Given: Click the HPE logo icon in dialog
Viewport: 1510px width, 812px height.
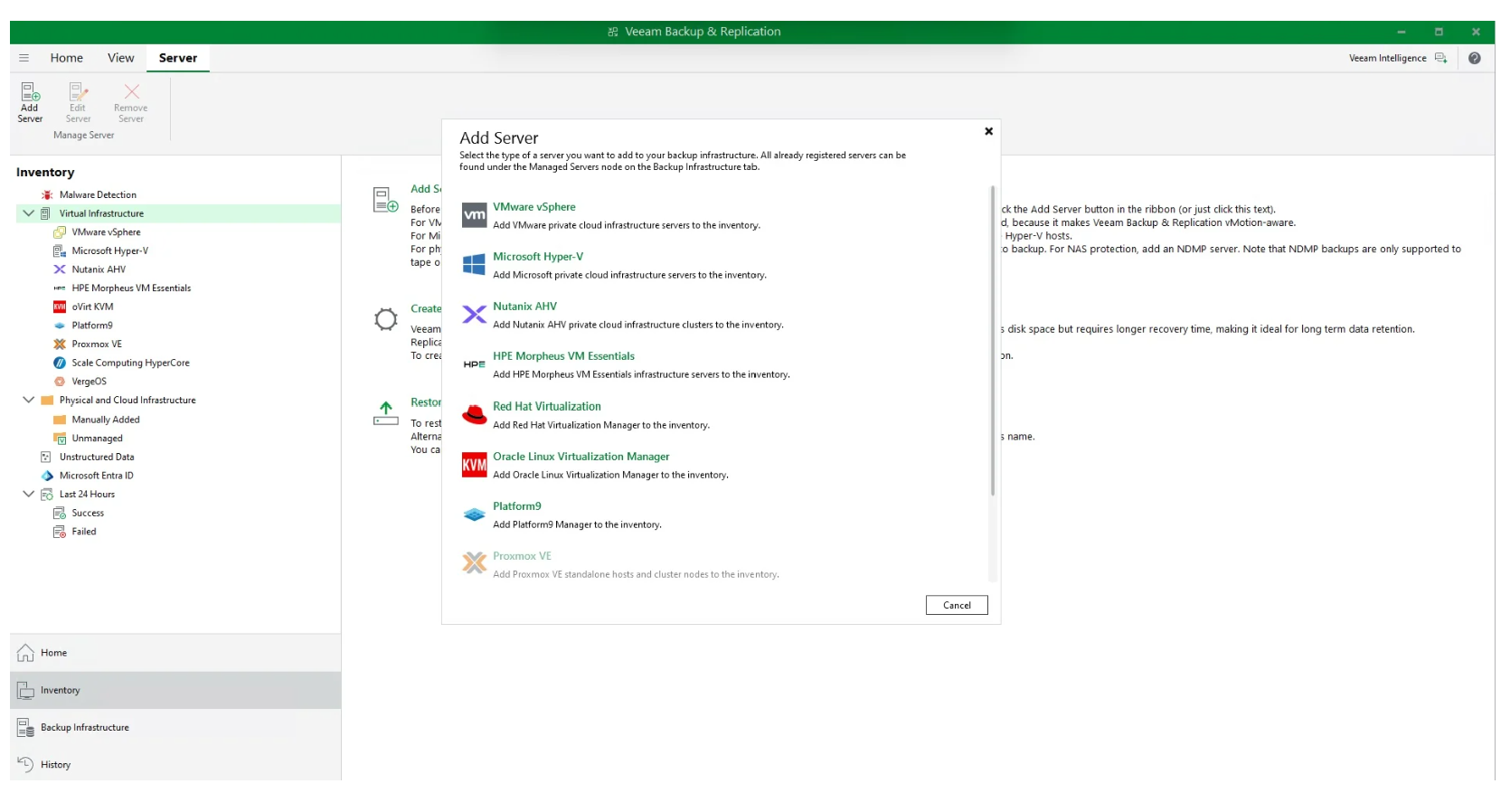Looking at the screenshot, I should (x=475, y=364).
